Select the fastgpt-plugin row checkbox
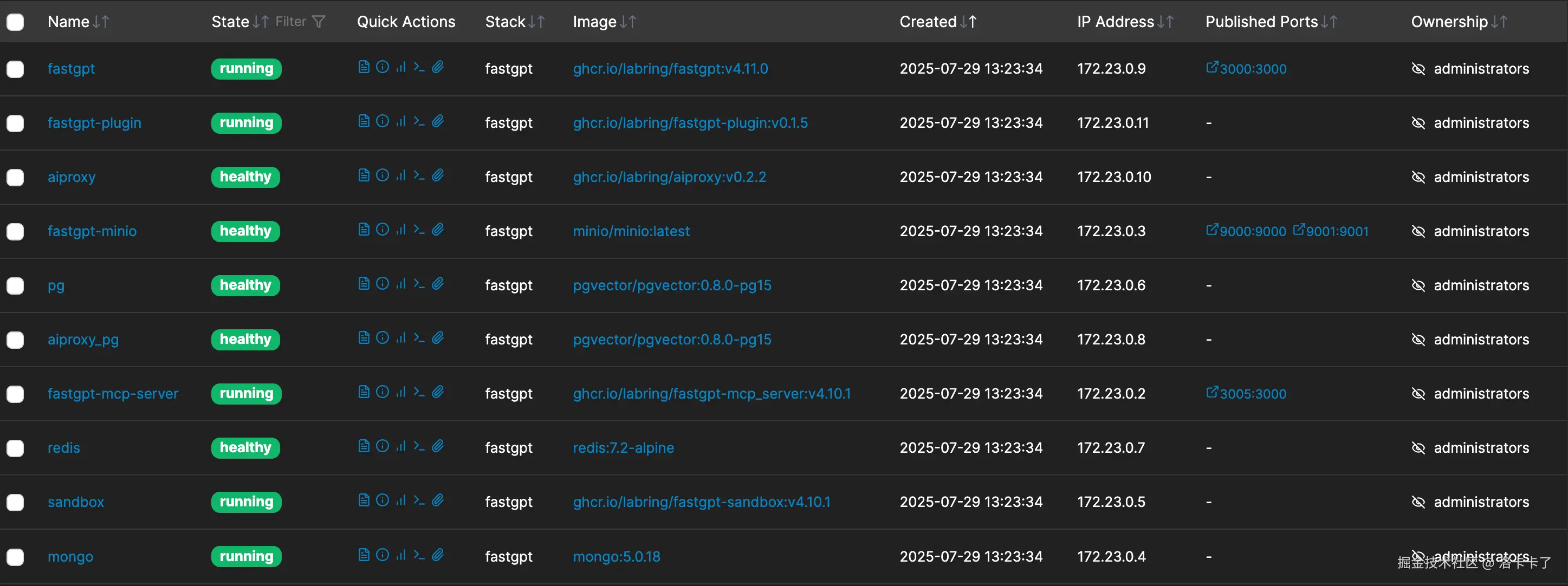This screenshot has width=1568, height=586. coord(15,123)
